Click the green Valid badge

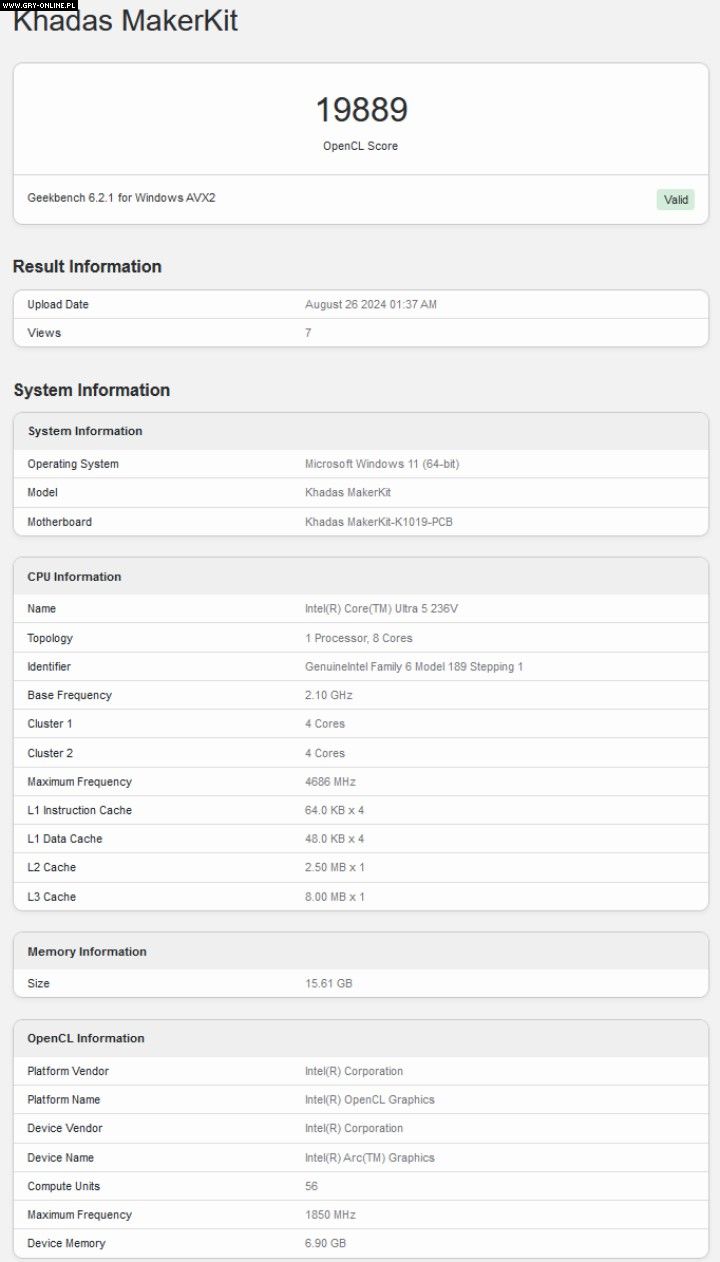(x=676, y=200)
